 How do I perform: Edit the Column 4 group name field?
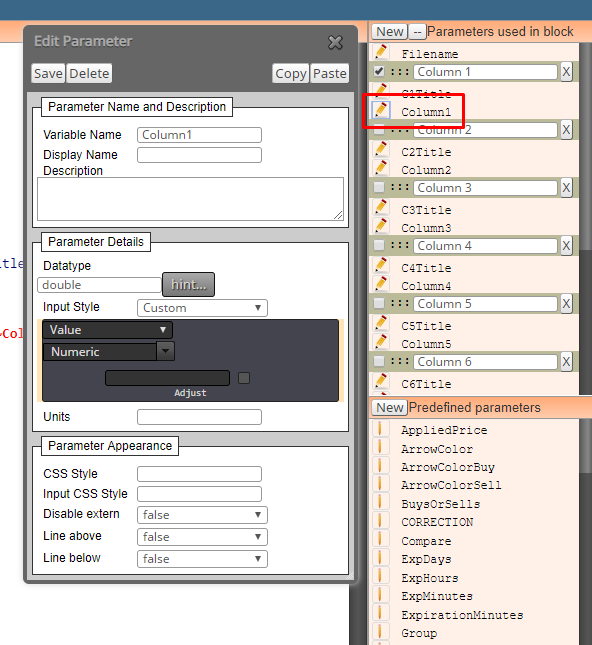(x=485, y=246)
